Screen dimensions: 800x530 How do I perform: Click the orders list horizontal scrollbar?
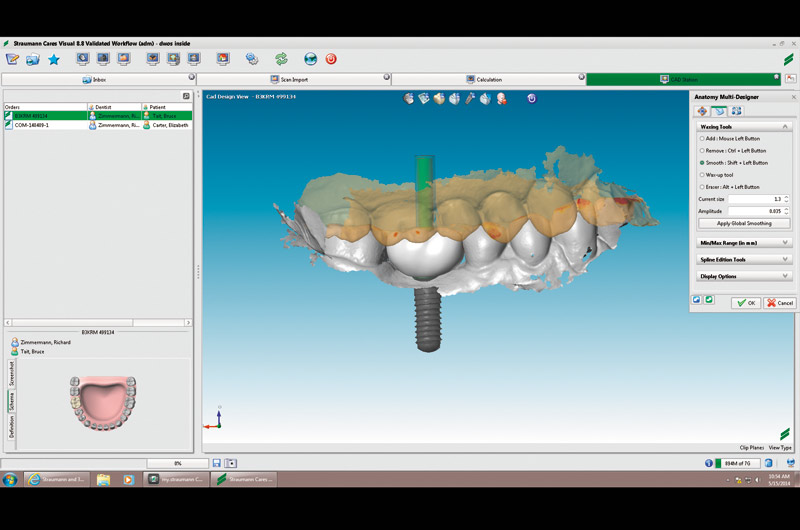click(x=98, y=322)
